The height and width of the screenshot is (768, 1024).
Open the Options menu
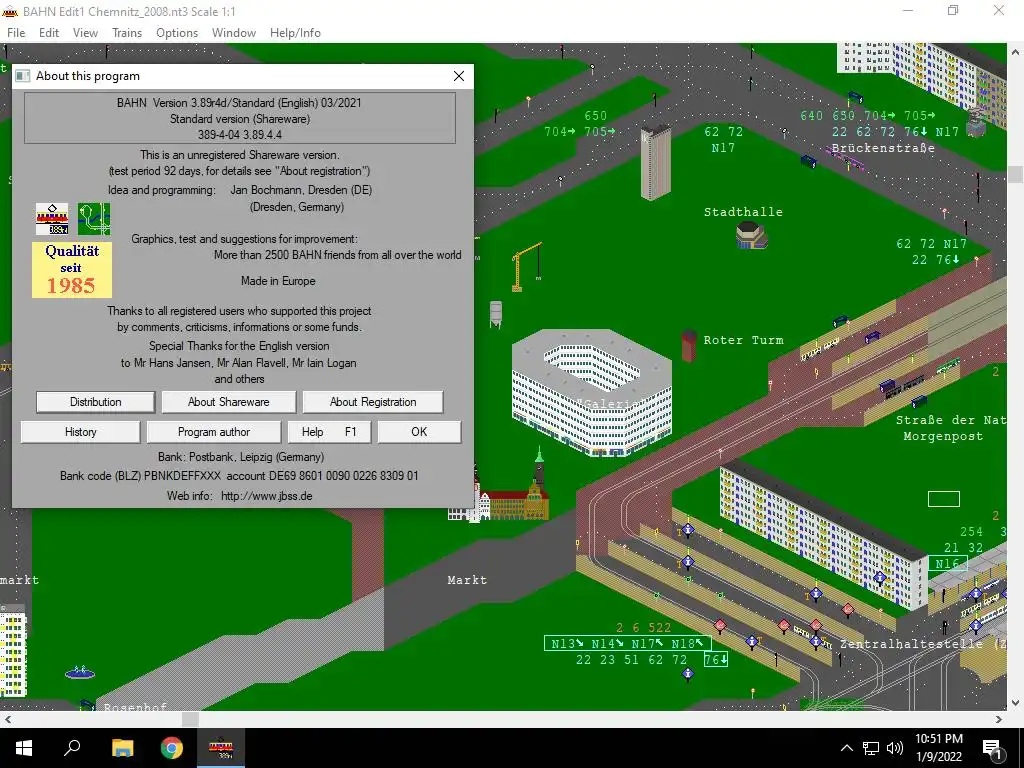point(177,33)
